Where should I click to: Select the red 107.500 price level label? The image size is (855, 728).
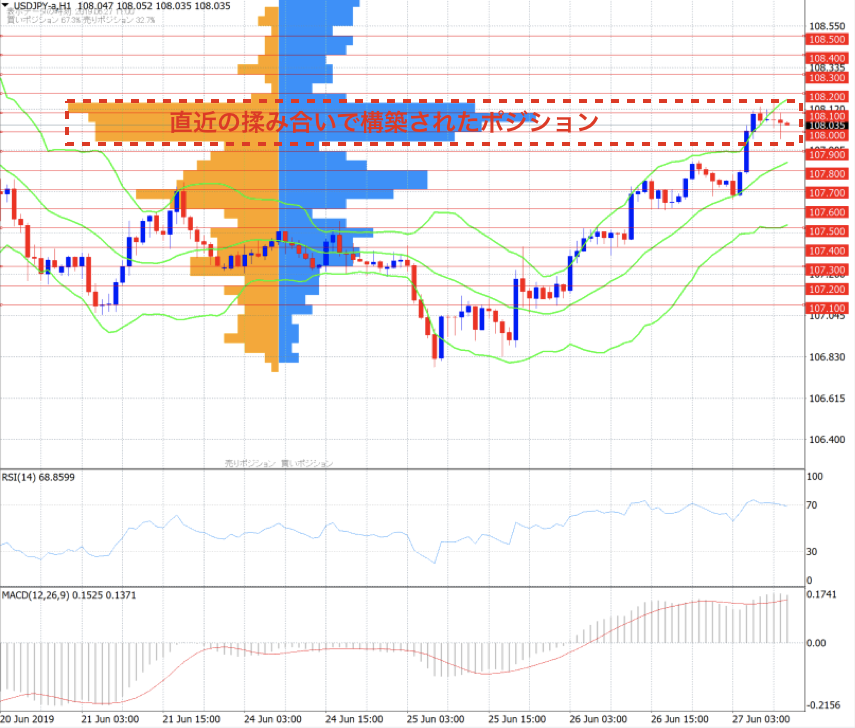[827, 231]
